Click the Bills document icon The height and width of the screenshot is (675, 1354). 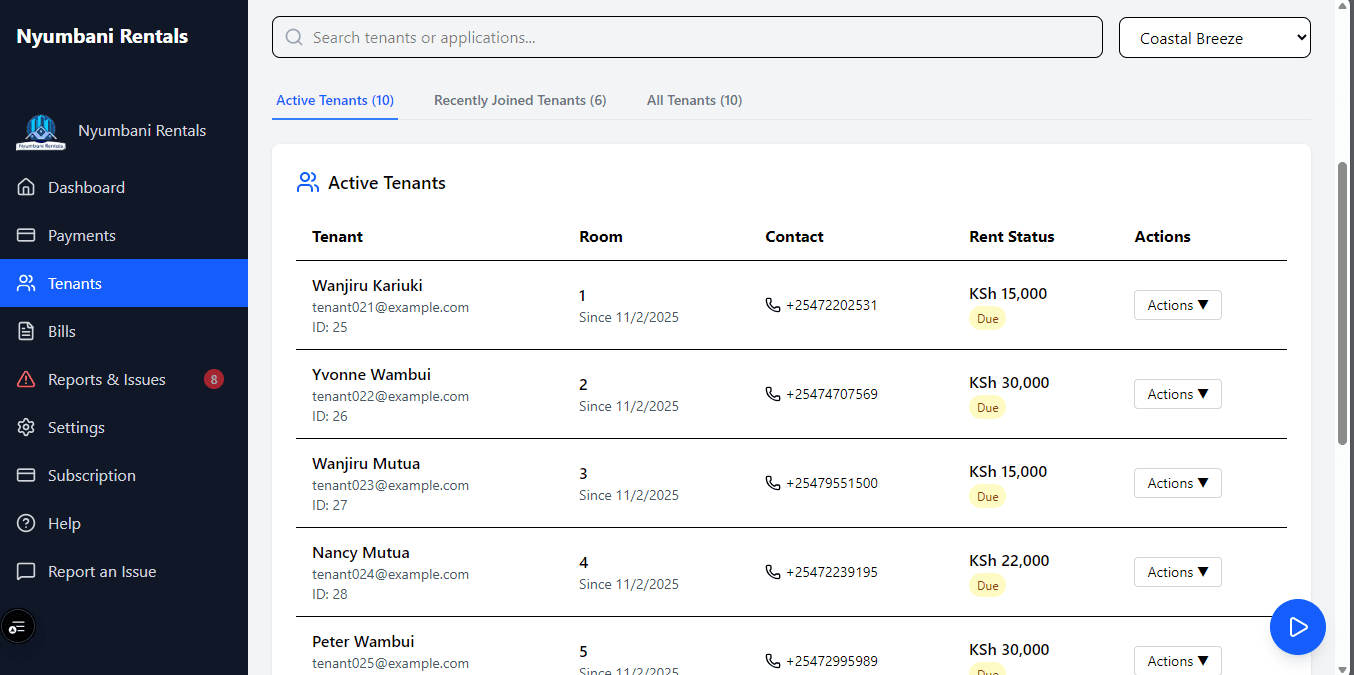pyautogui.click(x=25, y=331)
